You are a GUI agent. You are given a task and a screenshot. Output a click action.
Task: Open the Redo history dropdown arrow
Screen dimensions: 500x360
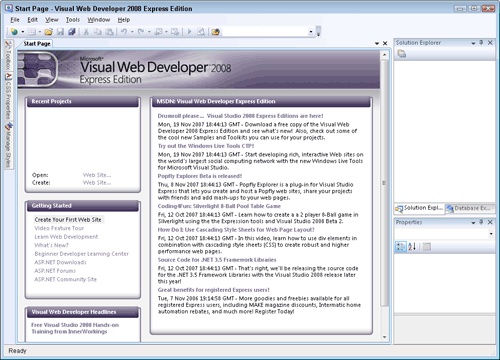click(149, 32)
